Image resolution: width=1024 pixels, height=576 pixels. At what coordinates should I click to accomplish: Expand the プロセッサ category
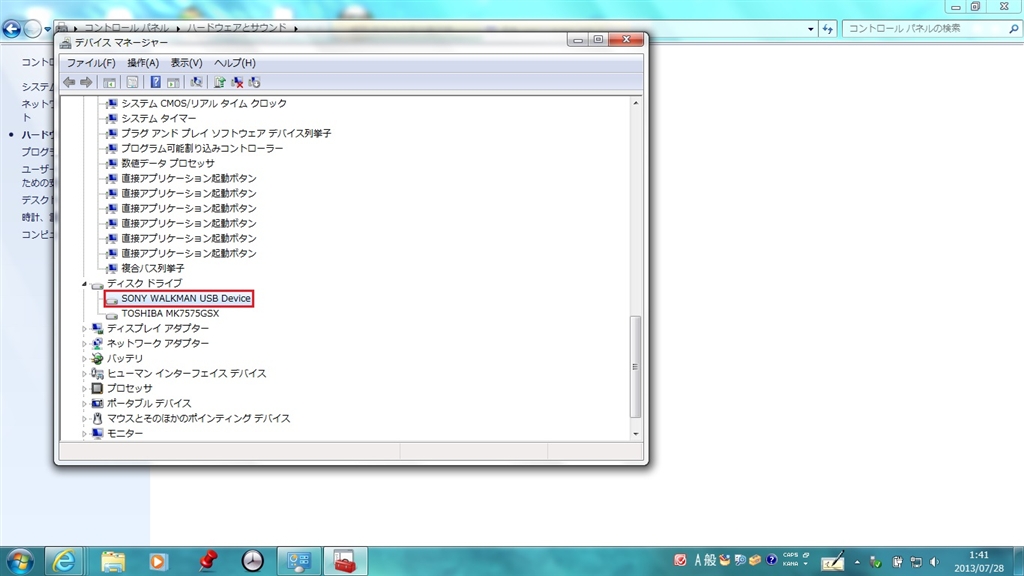coord(84,389)
